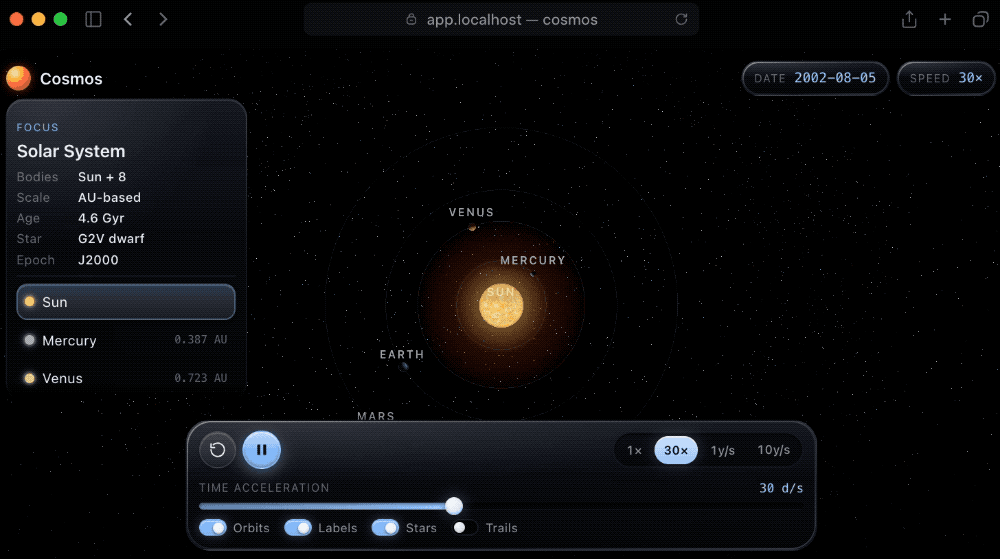The height and width of the screenshot is (559, 1000).
Task: Click the address bar app.localhost
Action: 501,19
